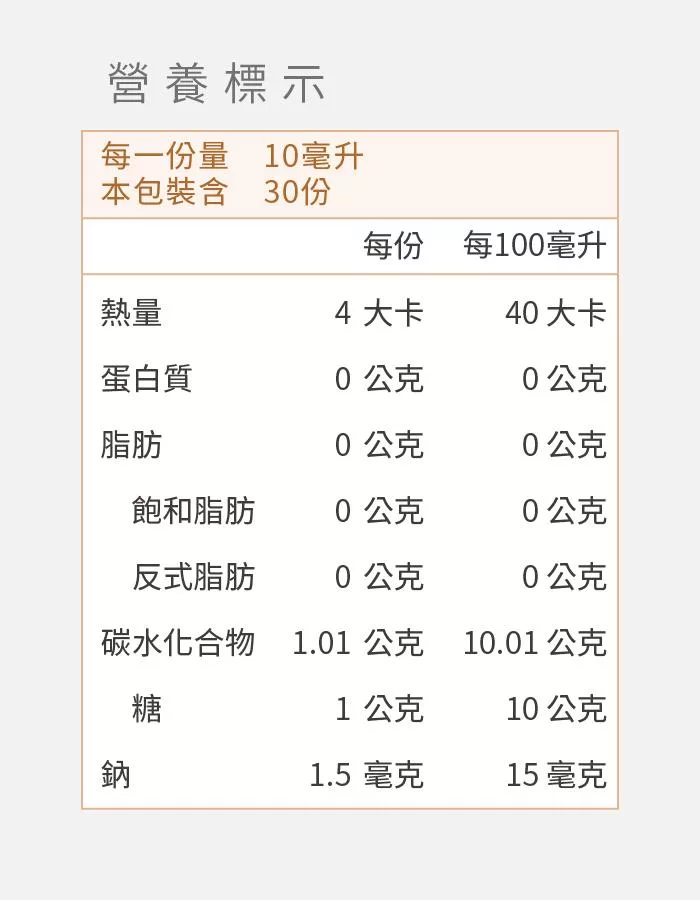
Task: Click the 反式脂肪 sub-row label
Action: [193, 577]
